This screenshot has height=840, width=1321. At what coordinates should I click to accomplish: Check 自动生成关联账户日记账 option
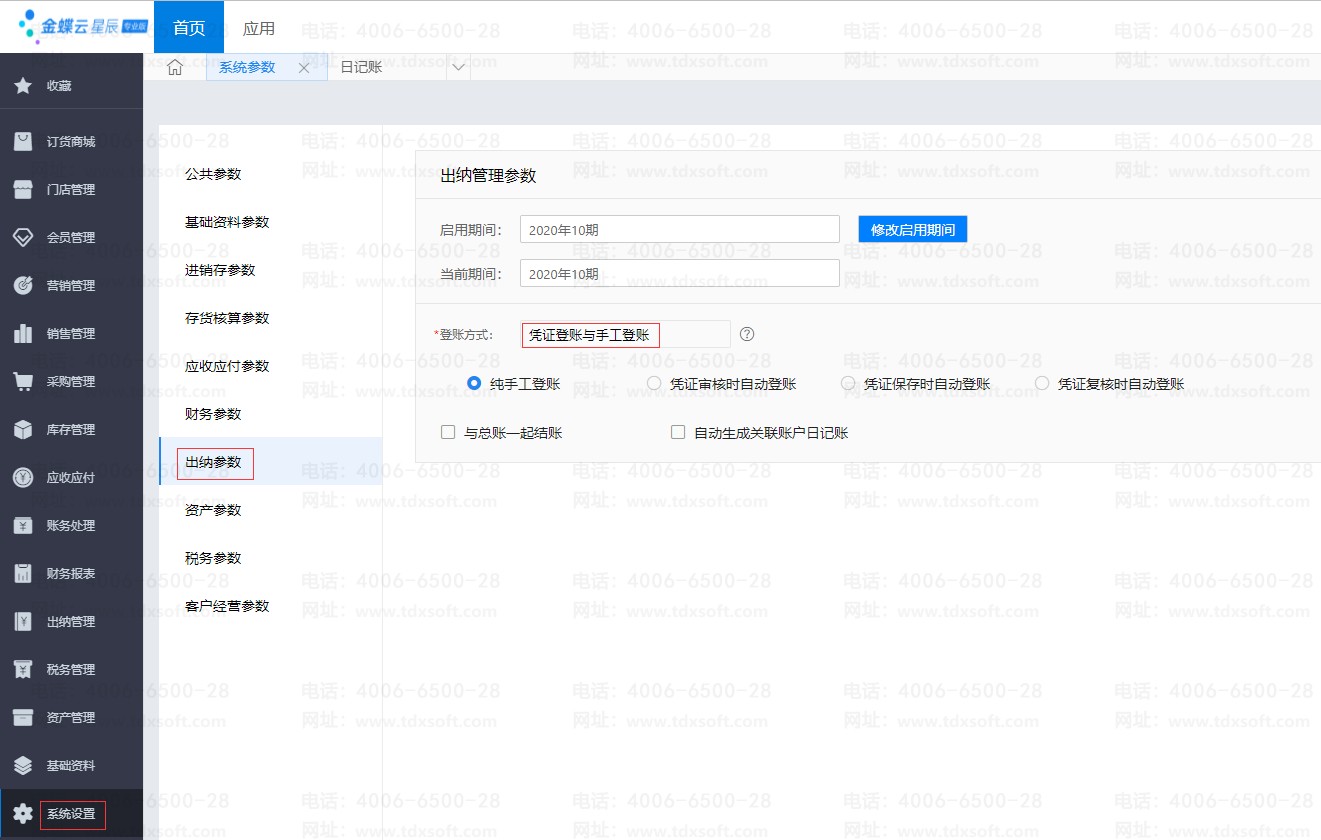coord(678,433)
